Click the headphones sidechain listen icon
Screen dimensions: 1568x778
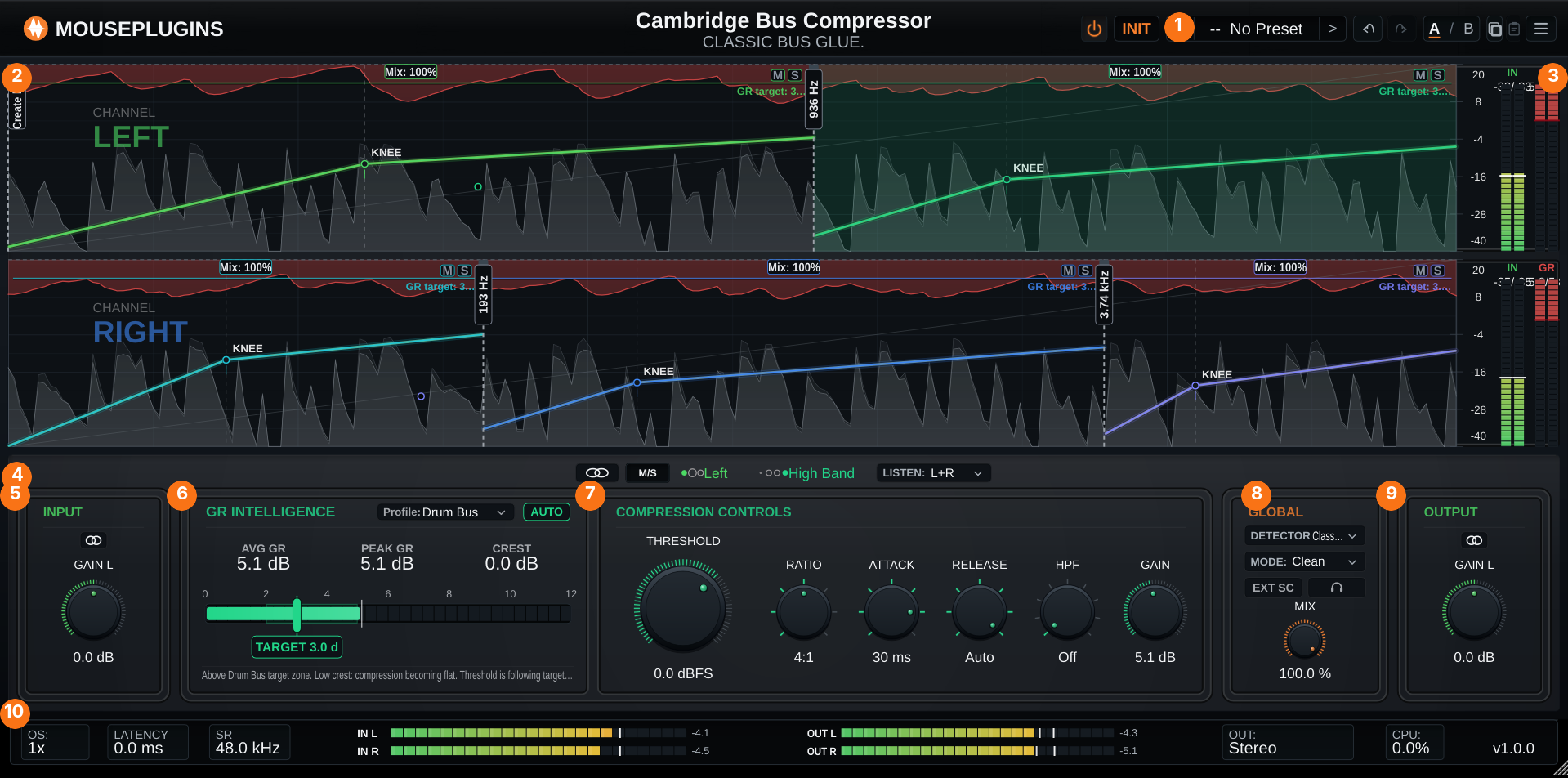pyautogui.click(x=1337, y=588)
